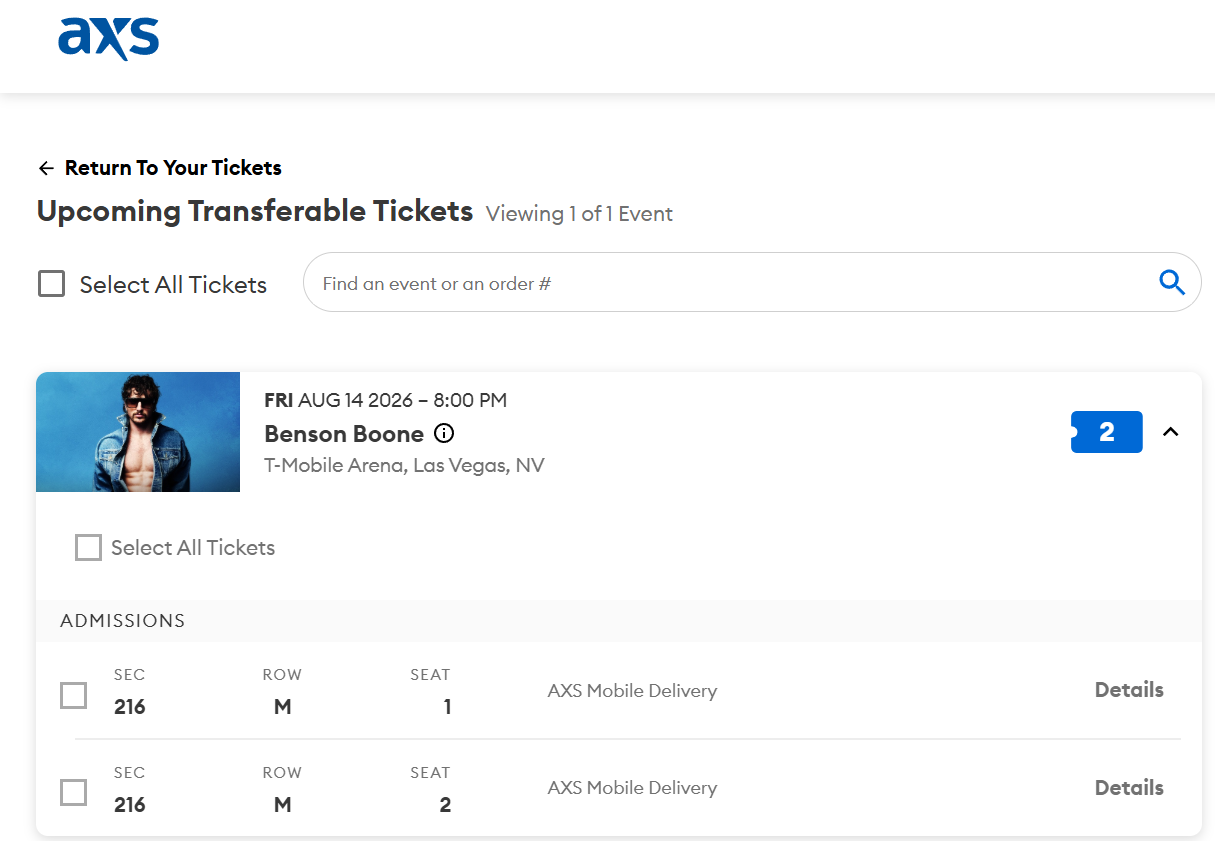Click the T-Mobile Arena, Las Vegas venue text

click(404, 465)
